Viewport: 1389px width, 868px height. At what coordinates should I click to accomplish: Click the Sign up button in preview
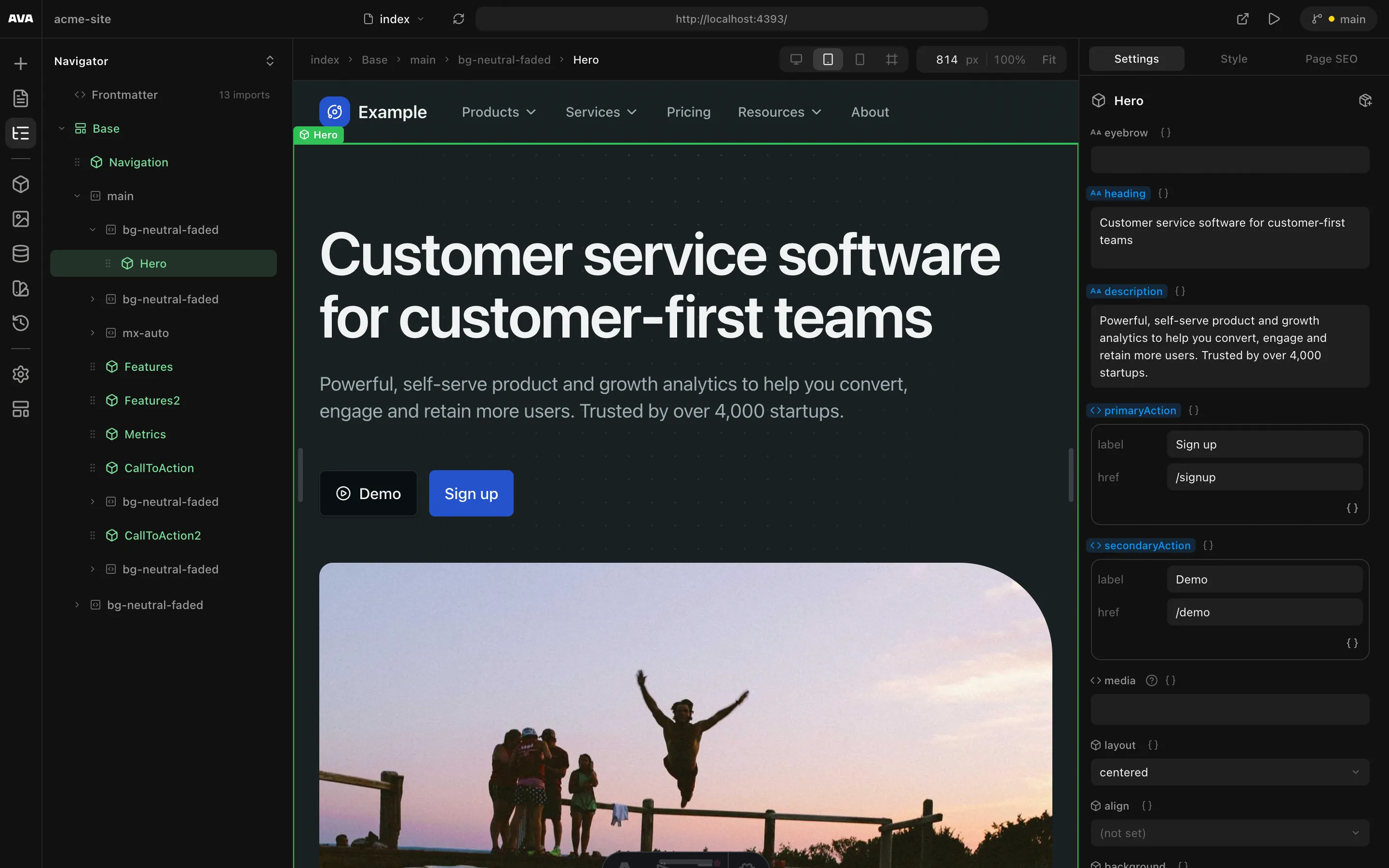pos(471,493)
